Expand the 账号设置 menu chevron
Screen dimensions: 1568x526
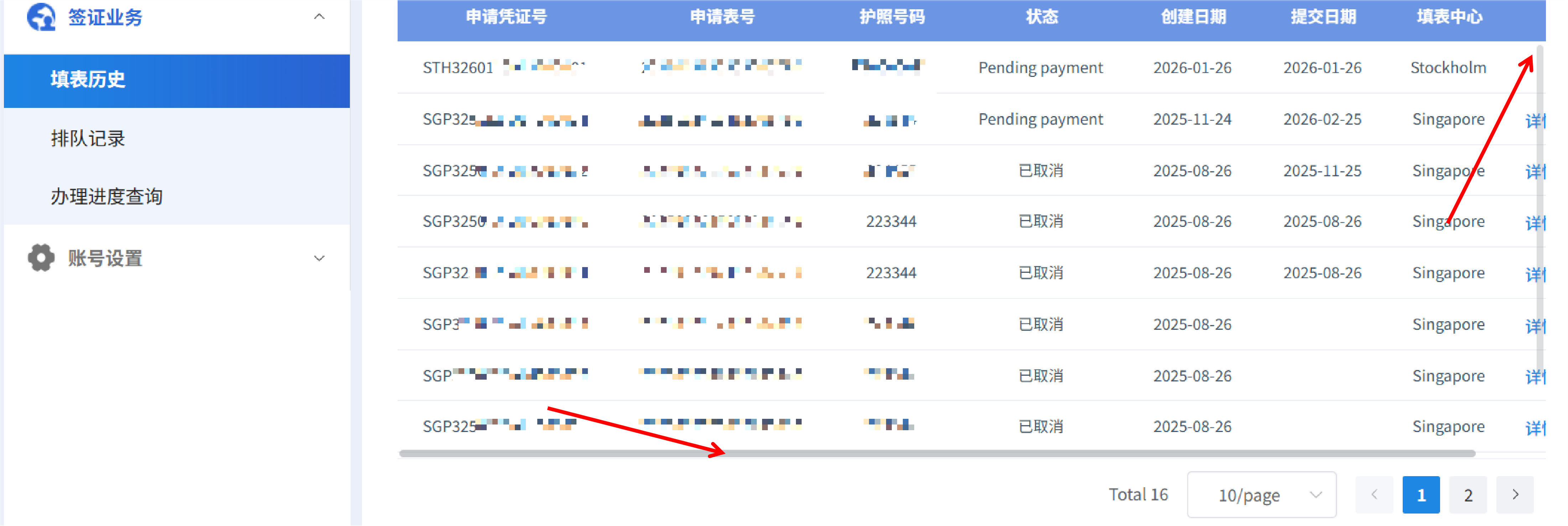click(319, 259)
